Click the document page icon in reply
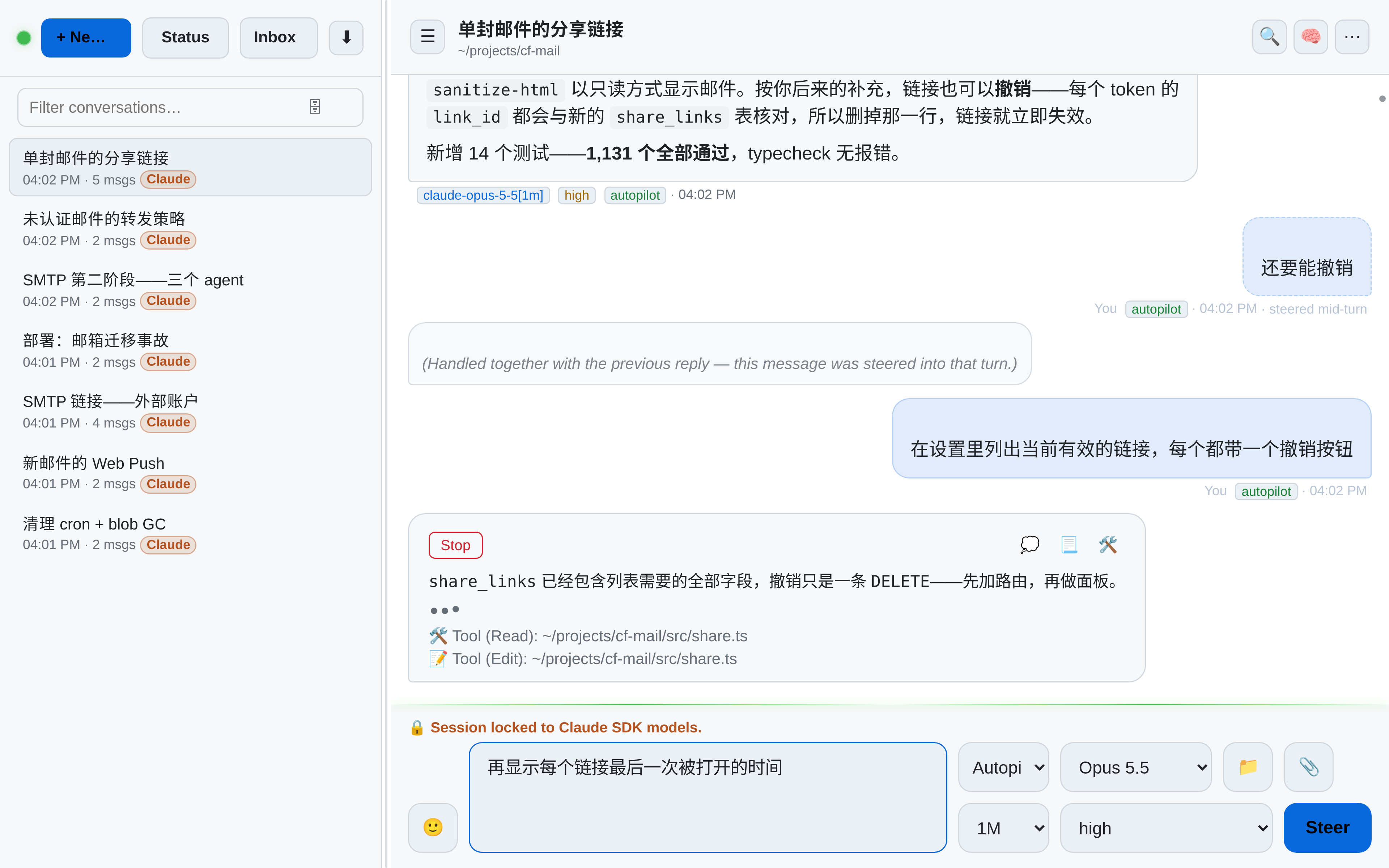 tap(1069, 544)
